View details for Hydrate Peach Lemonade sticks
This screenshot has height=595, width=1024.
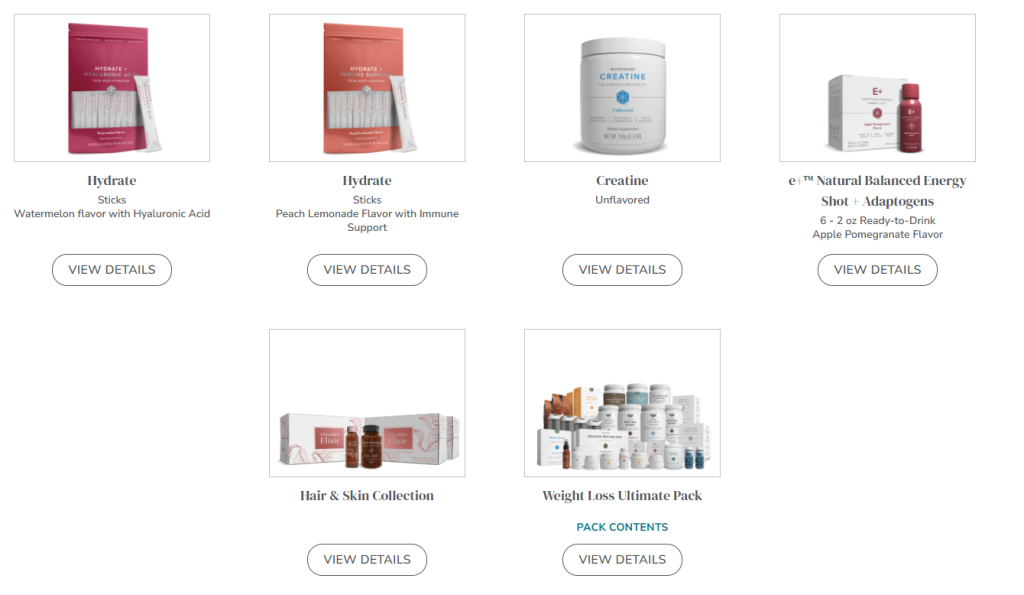367,270
